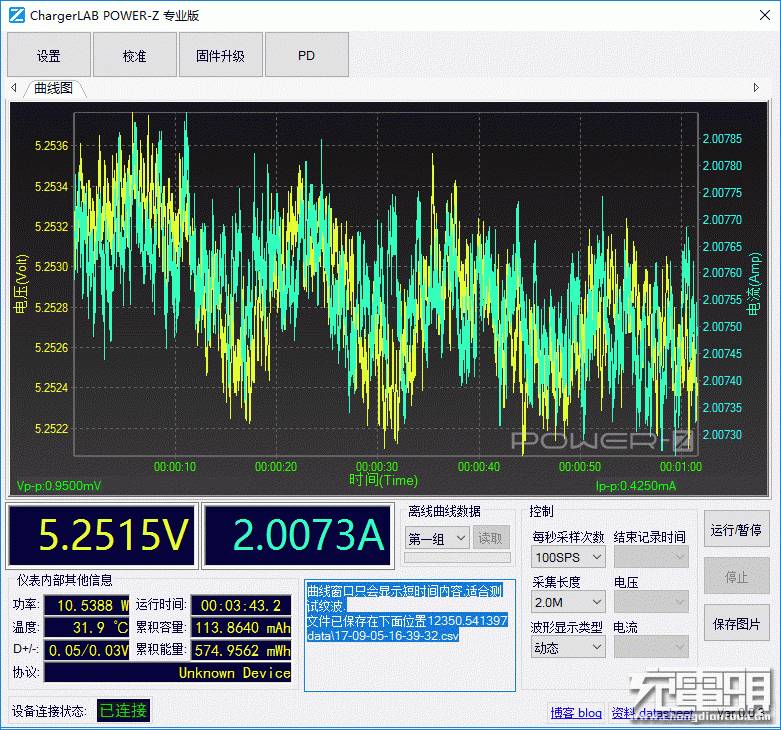
Task: Click the ChargerLAB POWER-Z app logo icon
Action: point(16,15)
